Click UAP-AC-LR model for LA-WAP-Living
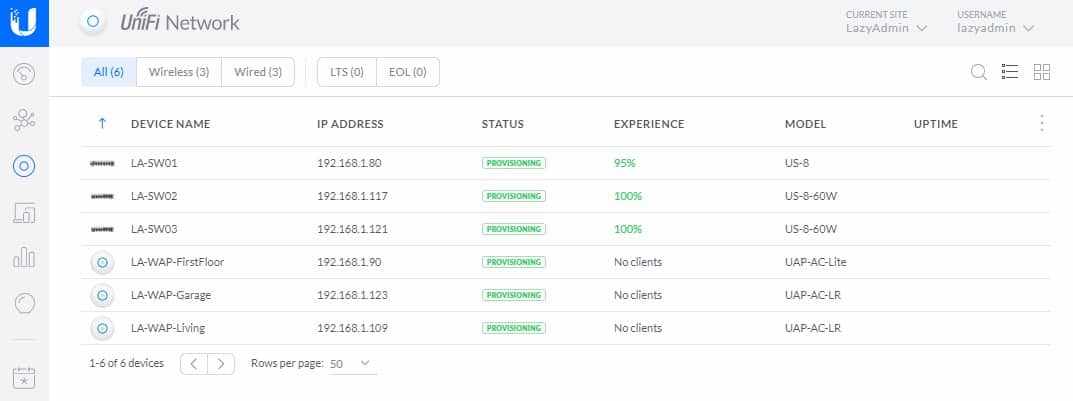Viewport: 1073px width, 401px height. [x=813, y=328]
